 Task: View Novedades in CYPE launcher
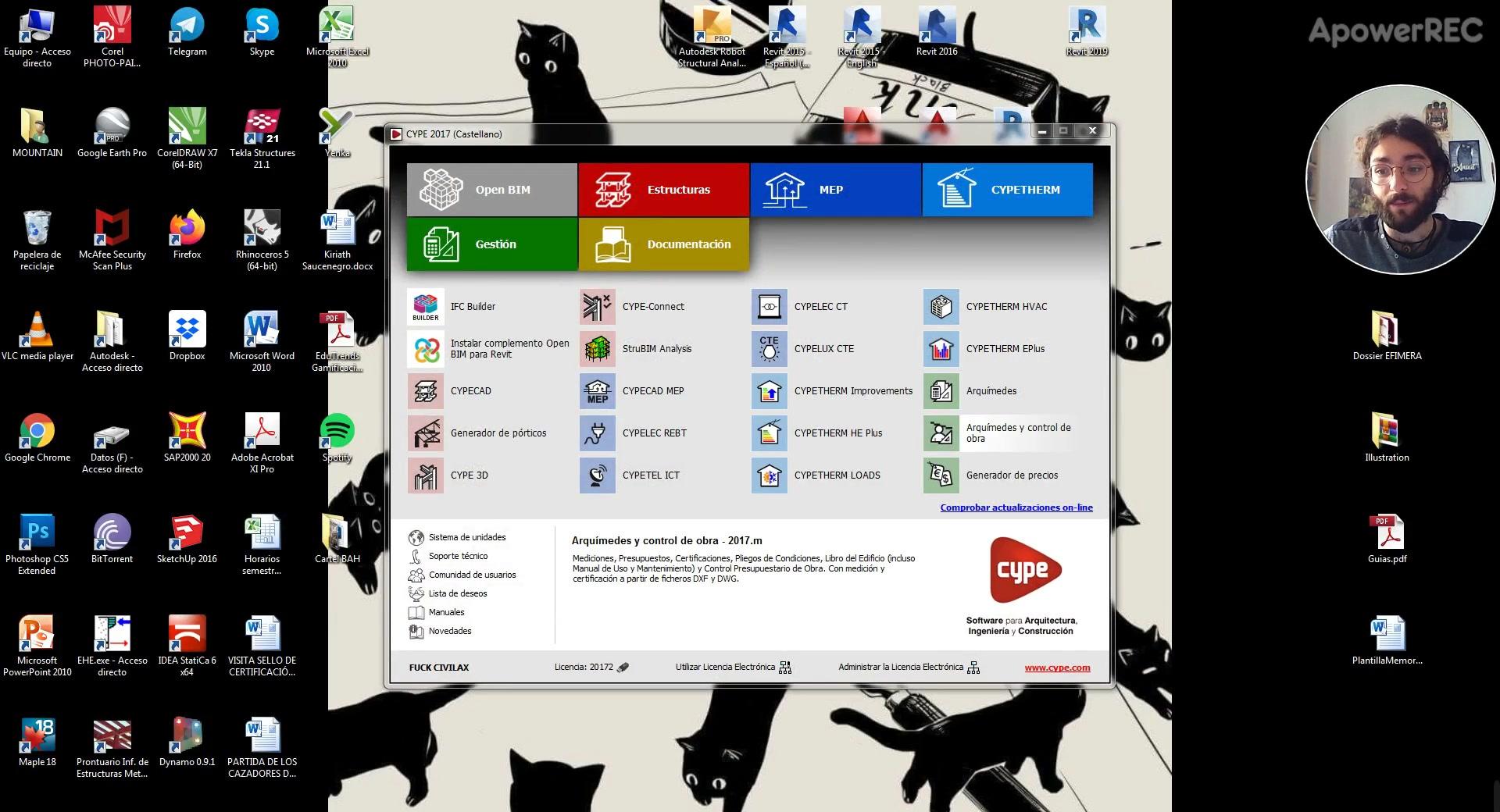pyautogui.click(x=440, y=631)
